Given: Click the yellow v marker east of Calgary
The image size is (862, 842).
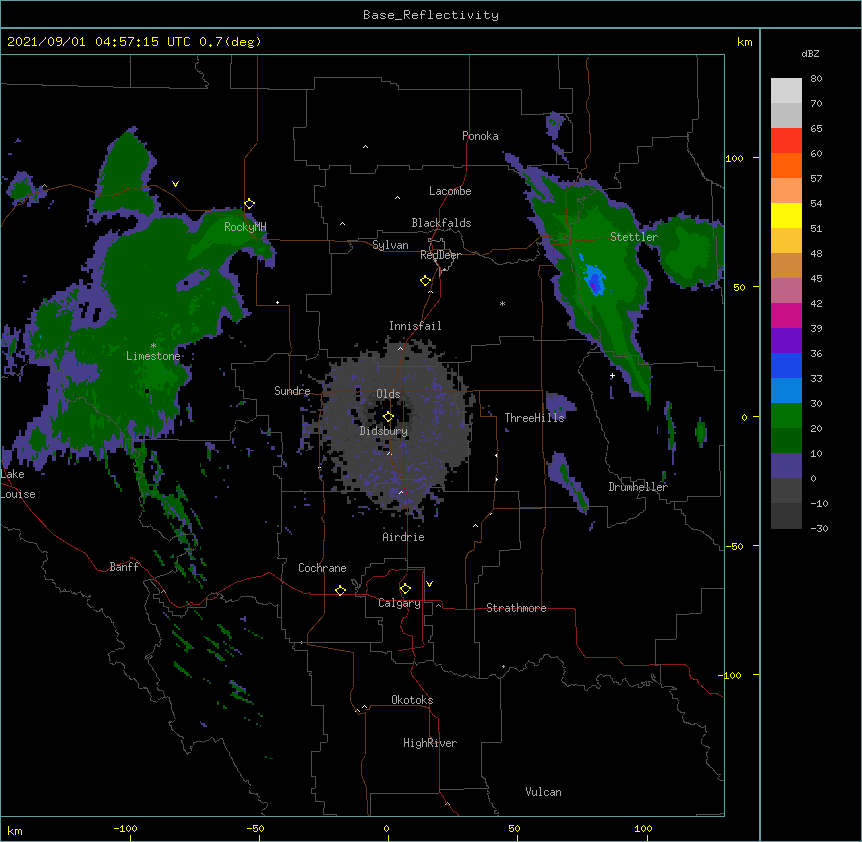Looking at the screenshot, I should (429, 584).
